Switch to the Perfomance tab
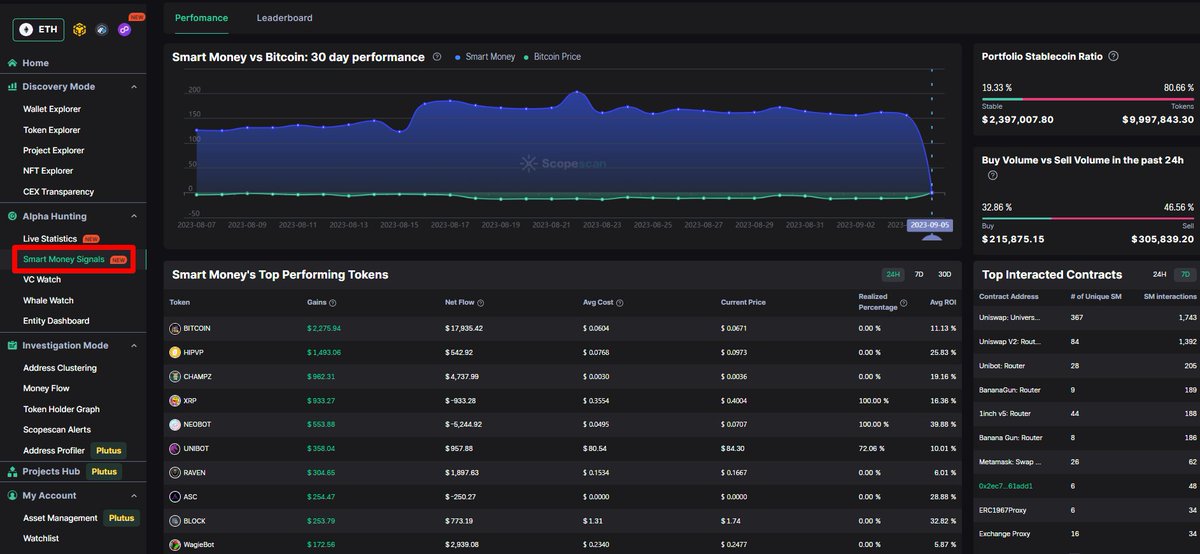 coord(201,18)
